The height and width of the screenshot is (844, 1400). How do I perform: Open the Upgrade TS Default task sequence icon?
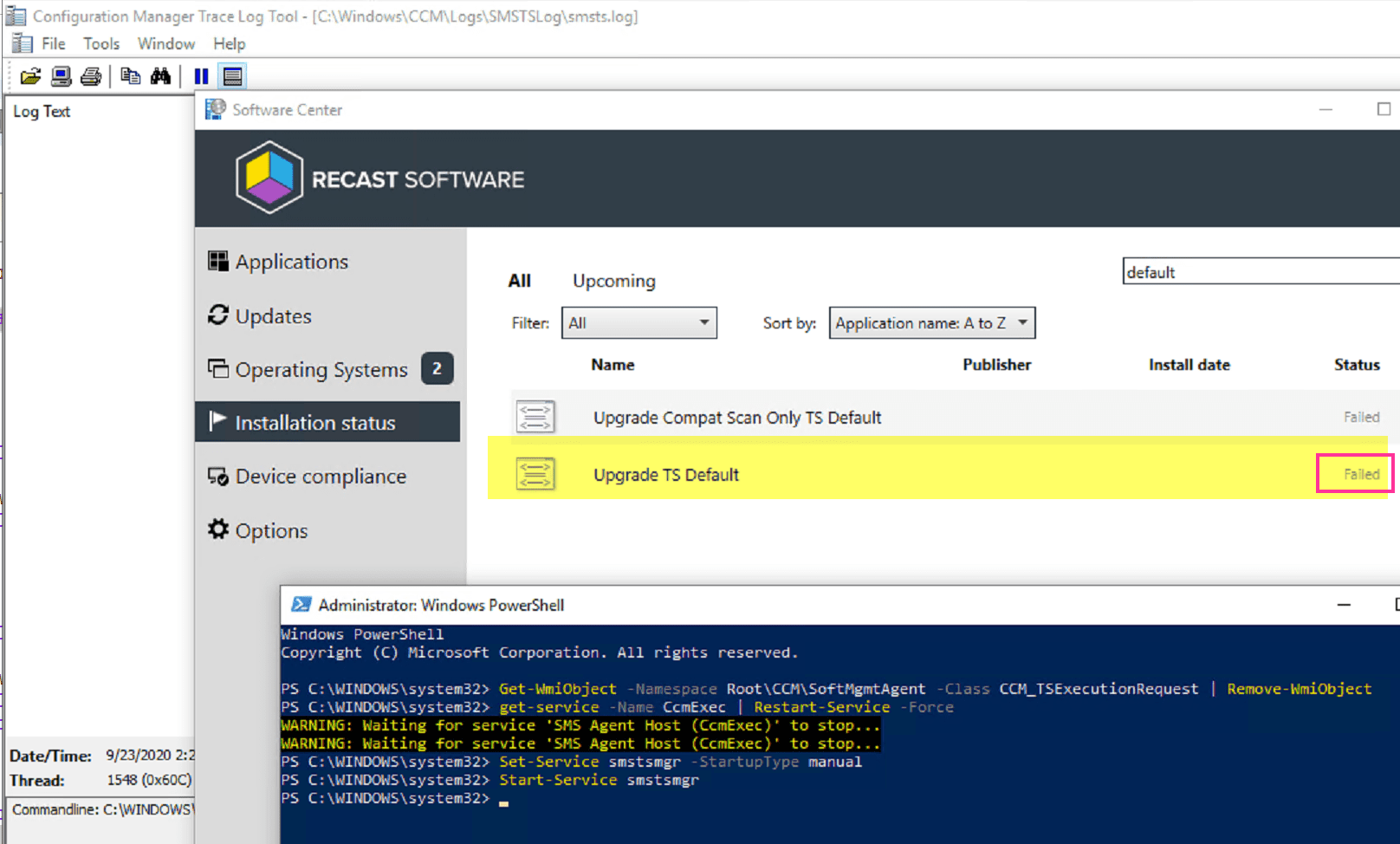point(535,474)
